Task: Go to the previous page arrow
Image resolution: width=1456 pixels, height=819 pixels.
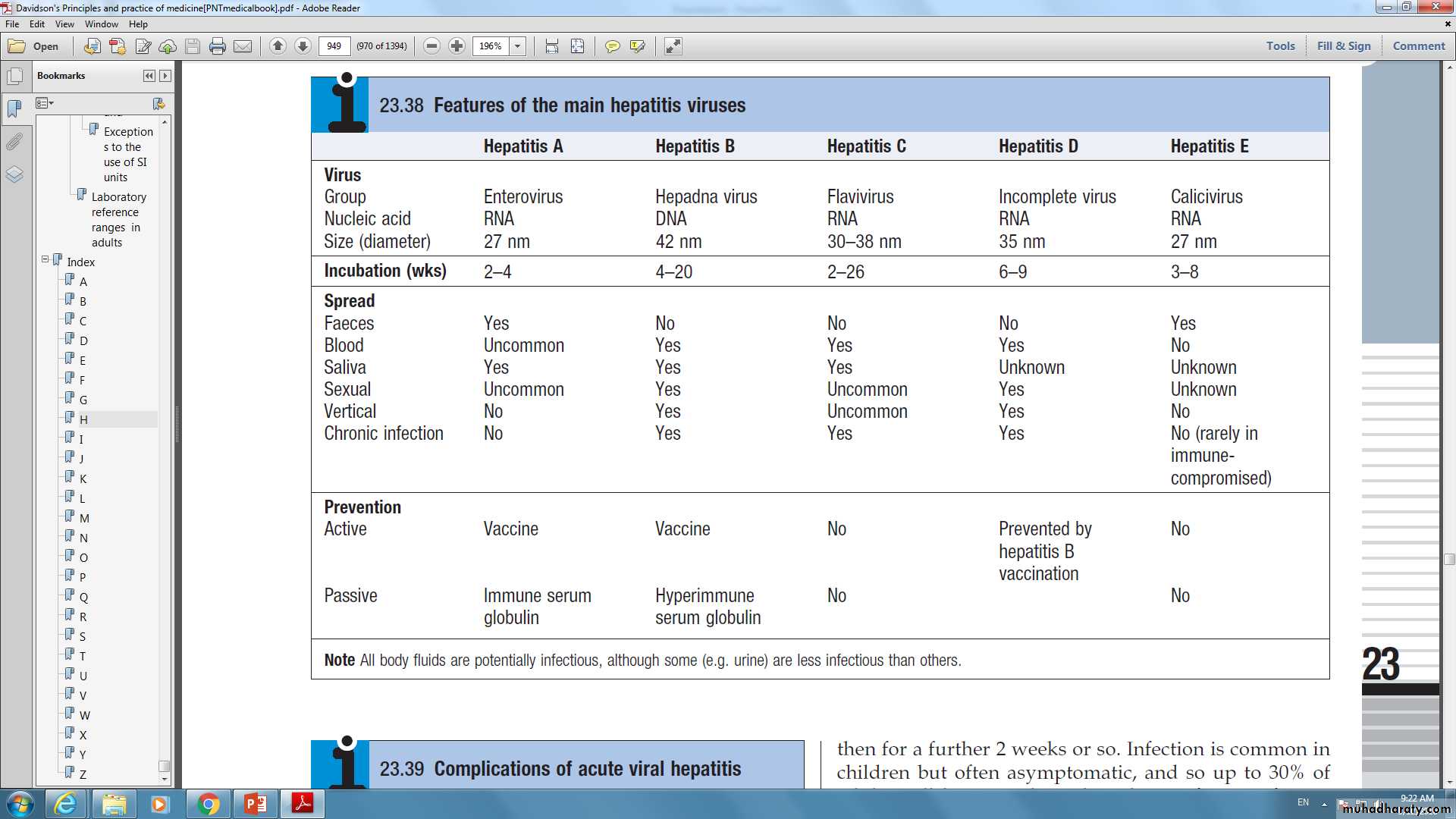Action: pos(278,46)
